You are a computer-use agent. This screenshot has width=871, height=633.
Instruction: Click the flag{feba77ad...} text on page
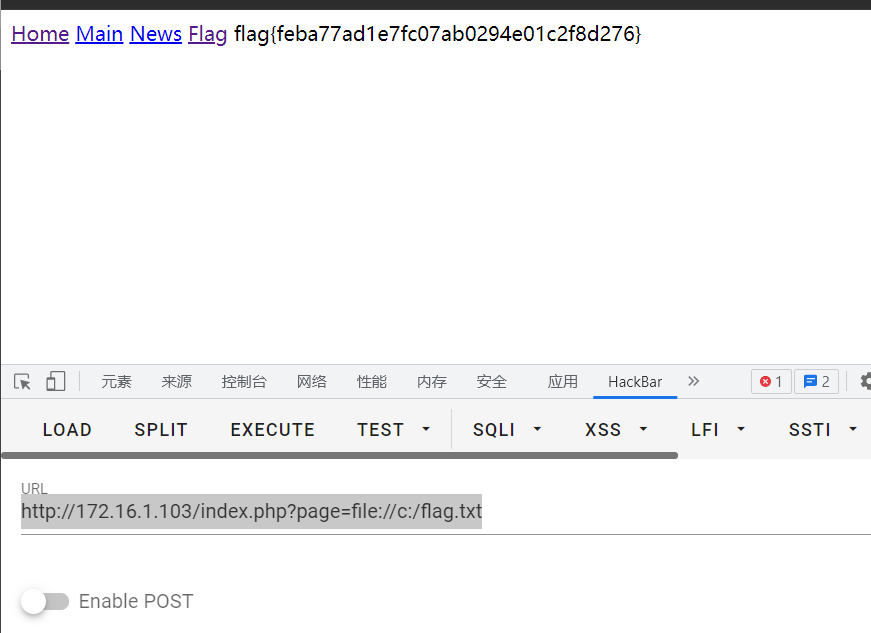[x=437, y=34]
